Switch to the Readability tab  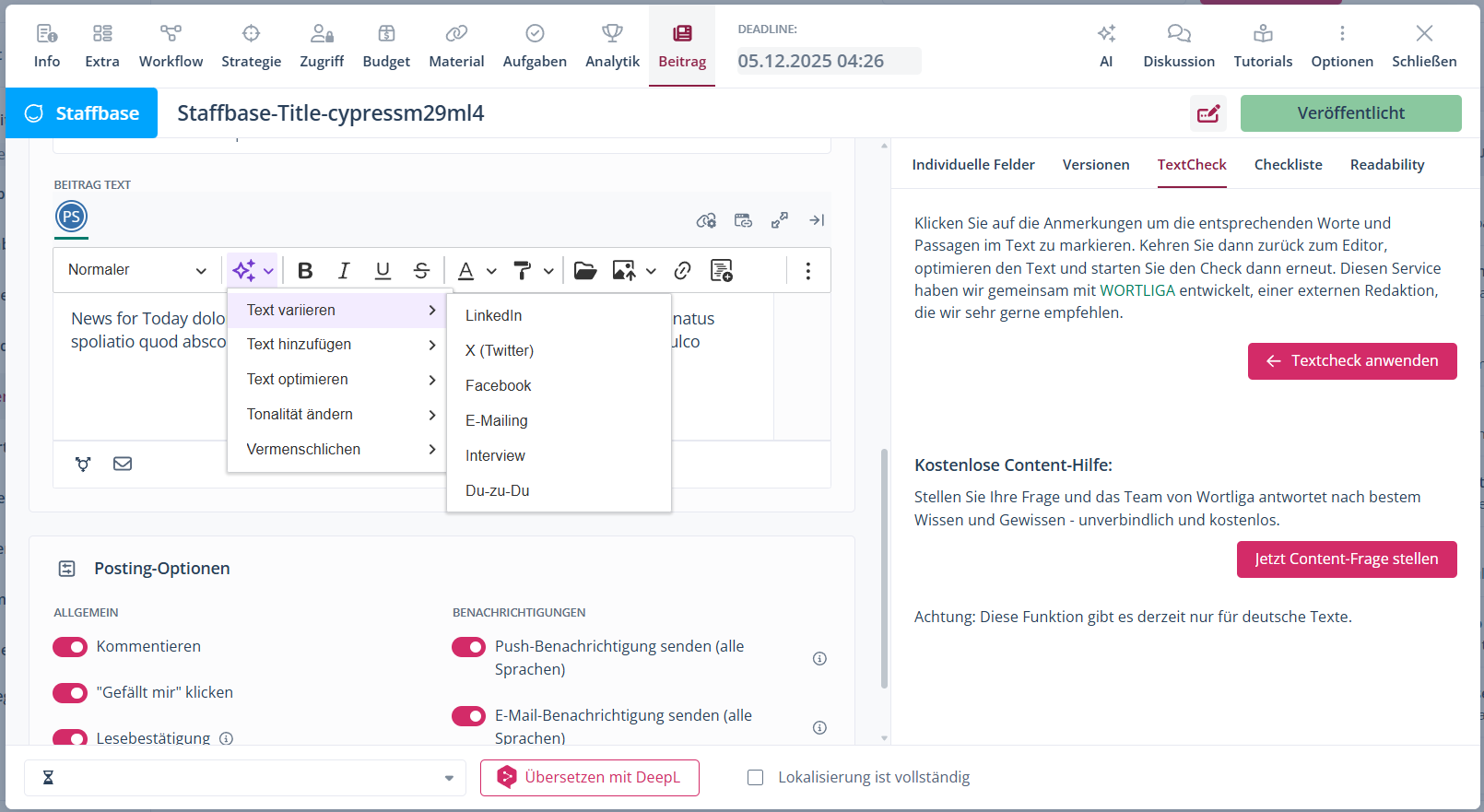pos(1386,165)
